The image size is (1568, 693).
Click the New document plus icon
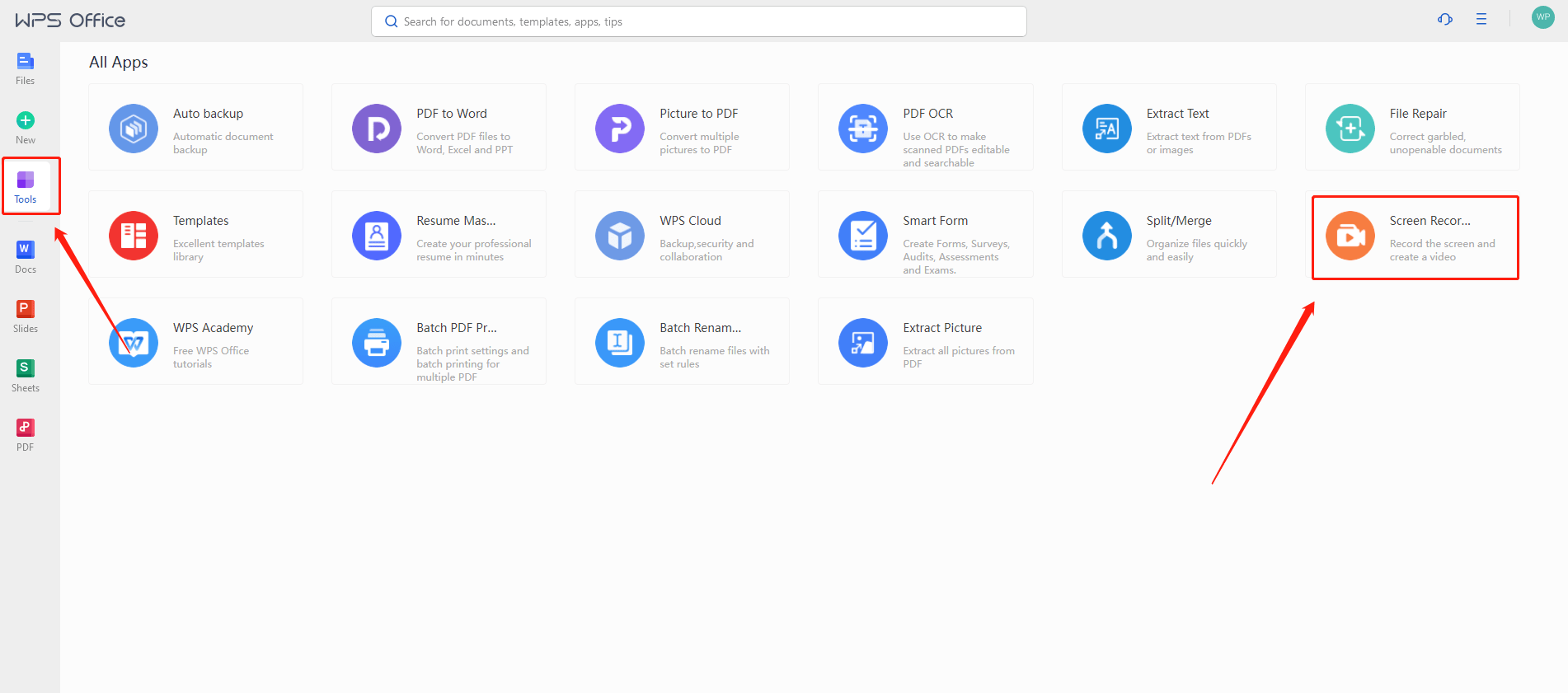pyautogui.click(x=26, y=120)
